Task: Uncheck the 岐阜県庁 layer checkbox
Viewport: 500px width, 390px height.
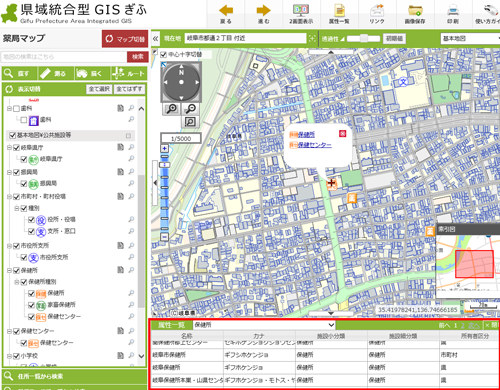Action: pyautogui.click(x=16, y=147)
